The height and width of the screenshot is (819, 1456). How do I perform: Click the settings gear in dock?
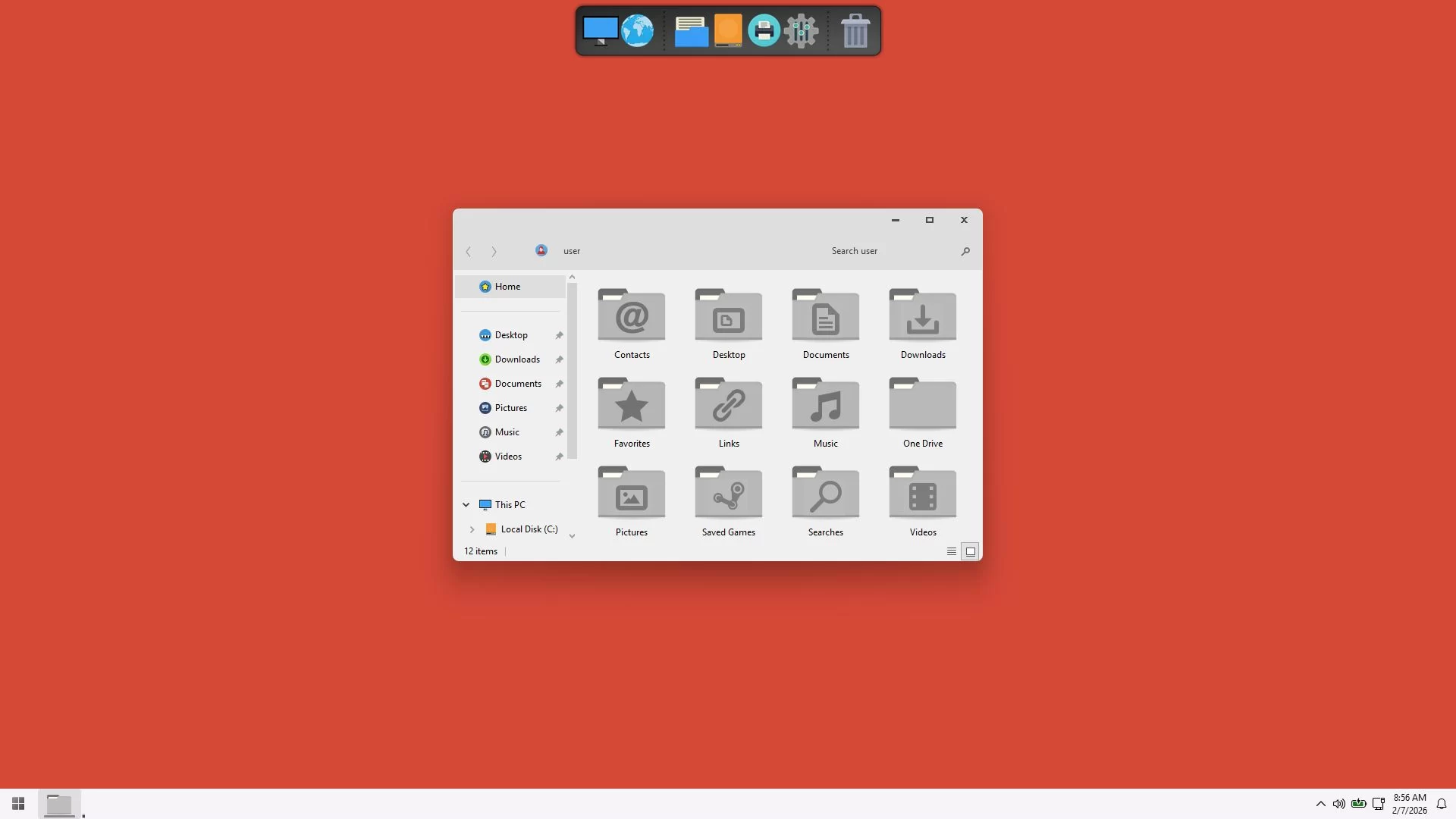click(x=801, y=31)
